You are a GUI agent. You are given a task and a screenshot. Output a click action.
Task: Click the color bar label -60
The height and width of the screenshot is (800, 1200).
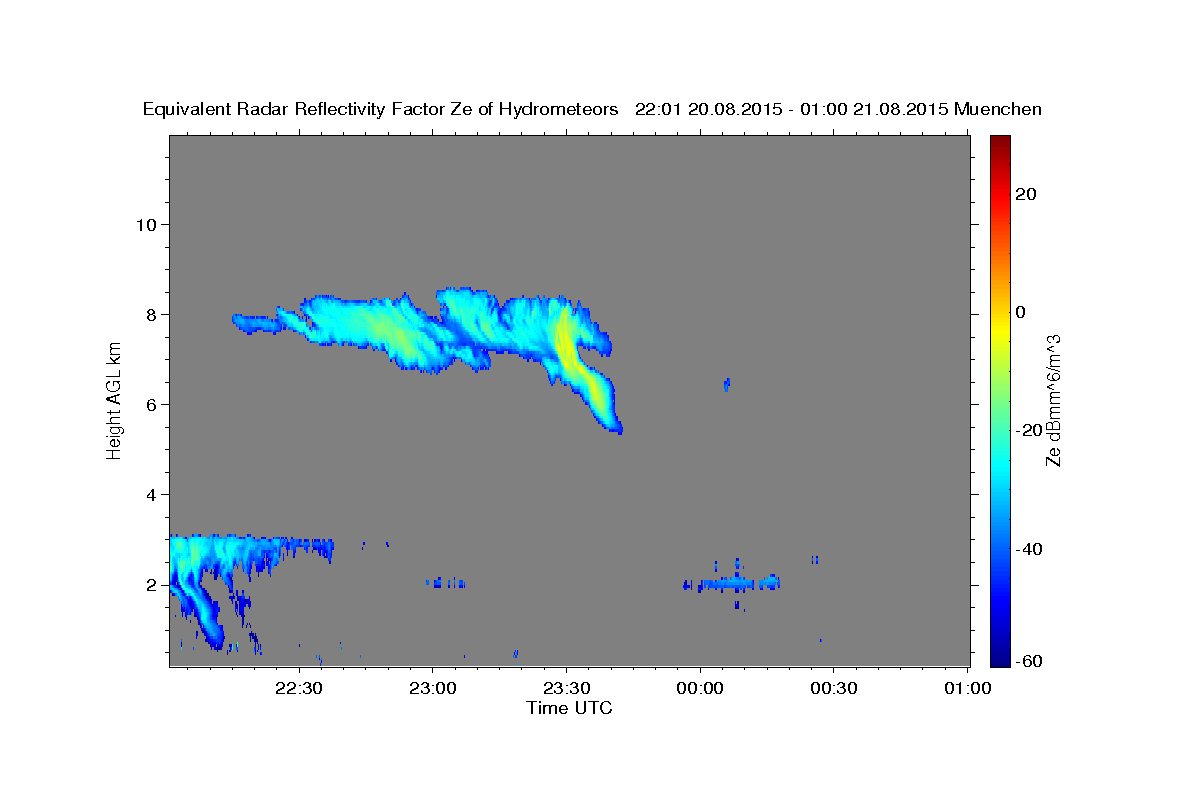point(1028,661)
